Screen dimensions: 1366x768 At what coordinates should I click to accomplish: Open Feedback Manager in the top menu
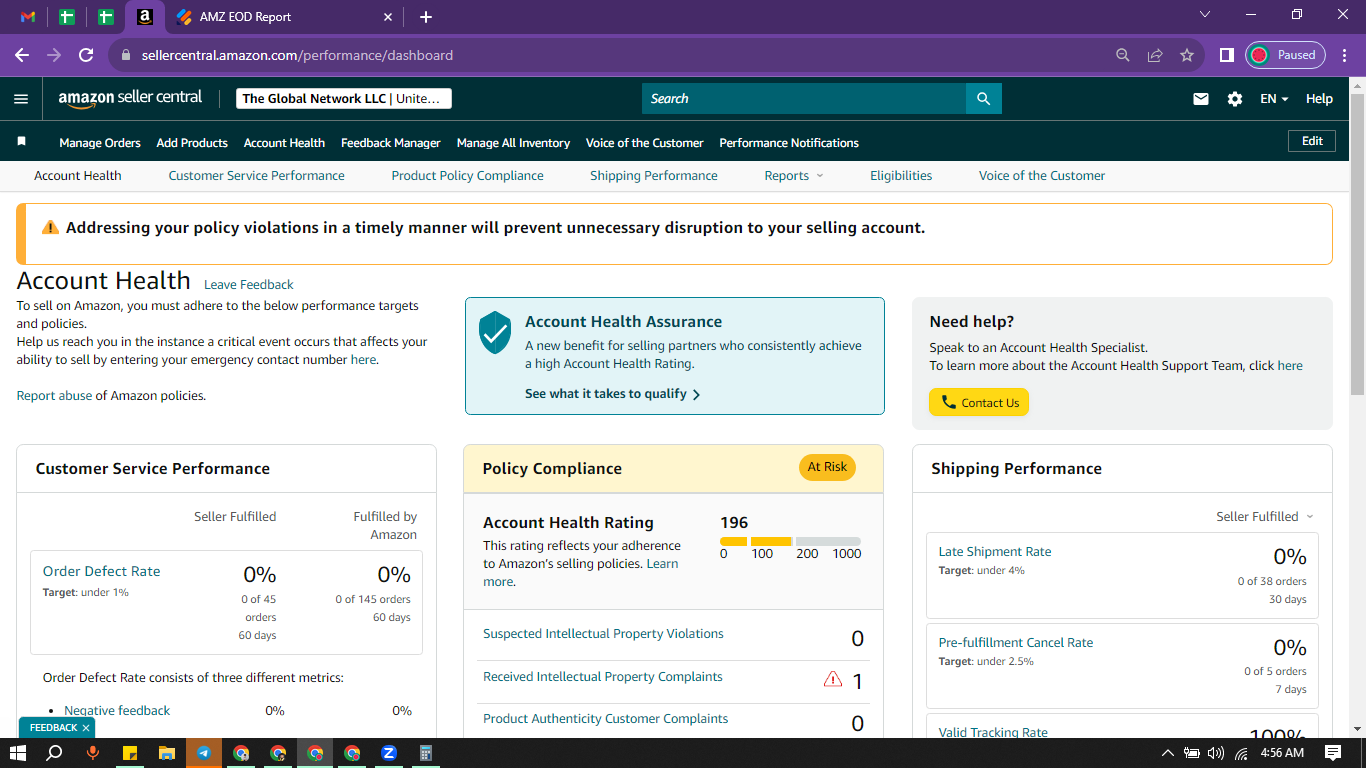pos(391,143)
